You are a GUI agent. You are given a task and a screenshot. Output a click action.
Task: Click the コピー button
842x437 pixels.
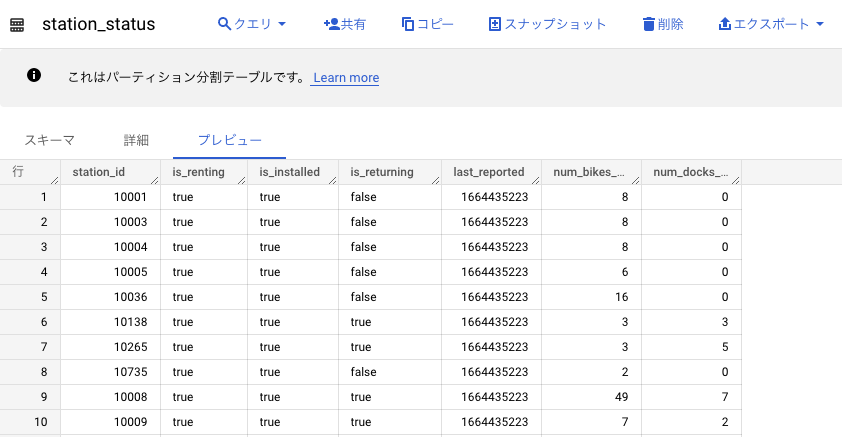[427, 24]
